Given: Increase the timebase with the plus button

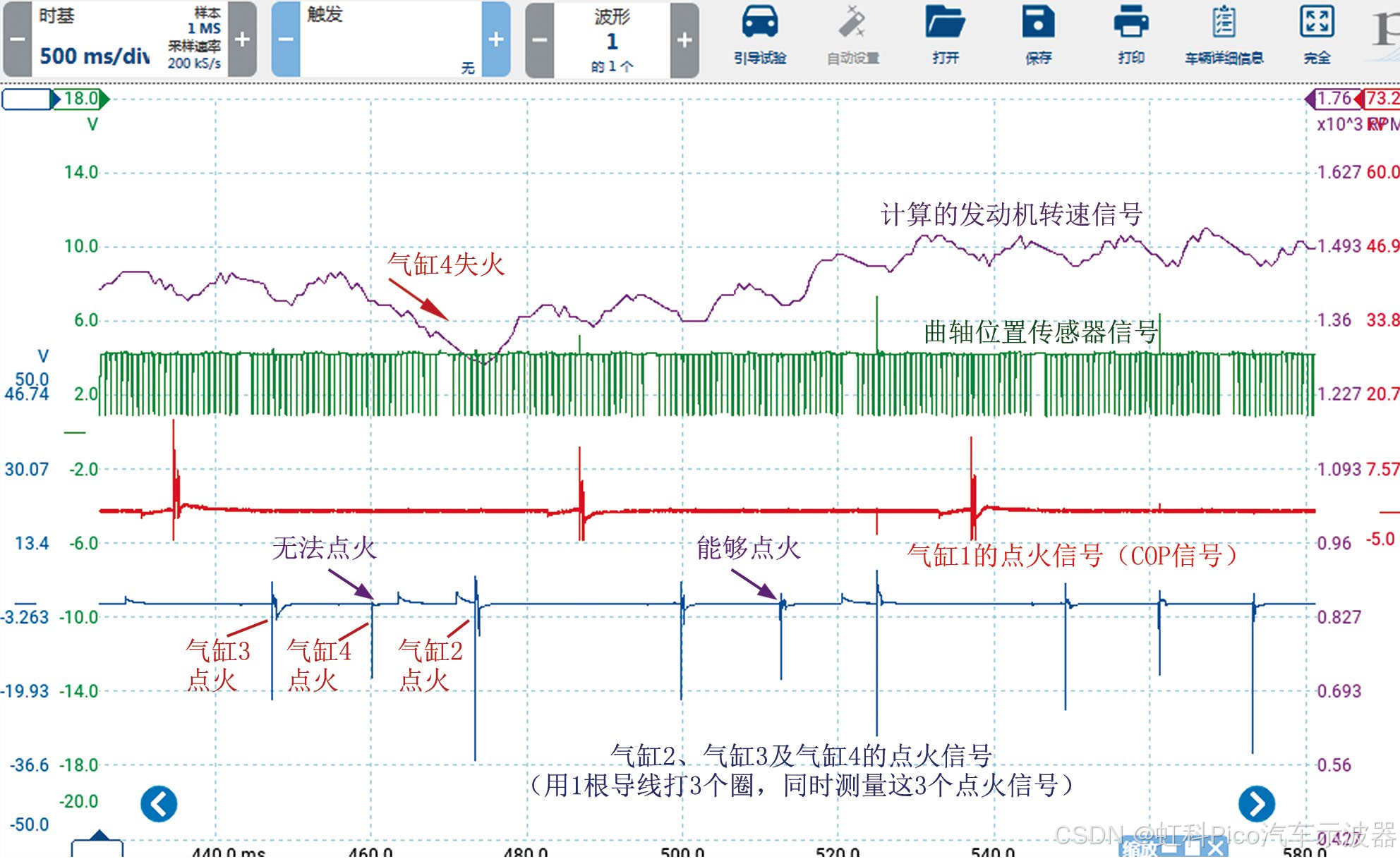Looking at the screenshot, I should pyautogui.click(x=242, y=39).
